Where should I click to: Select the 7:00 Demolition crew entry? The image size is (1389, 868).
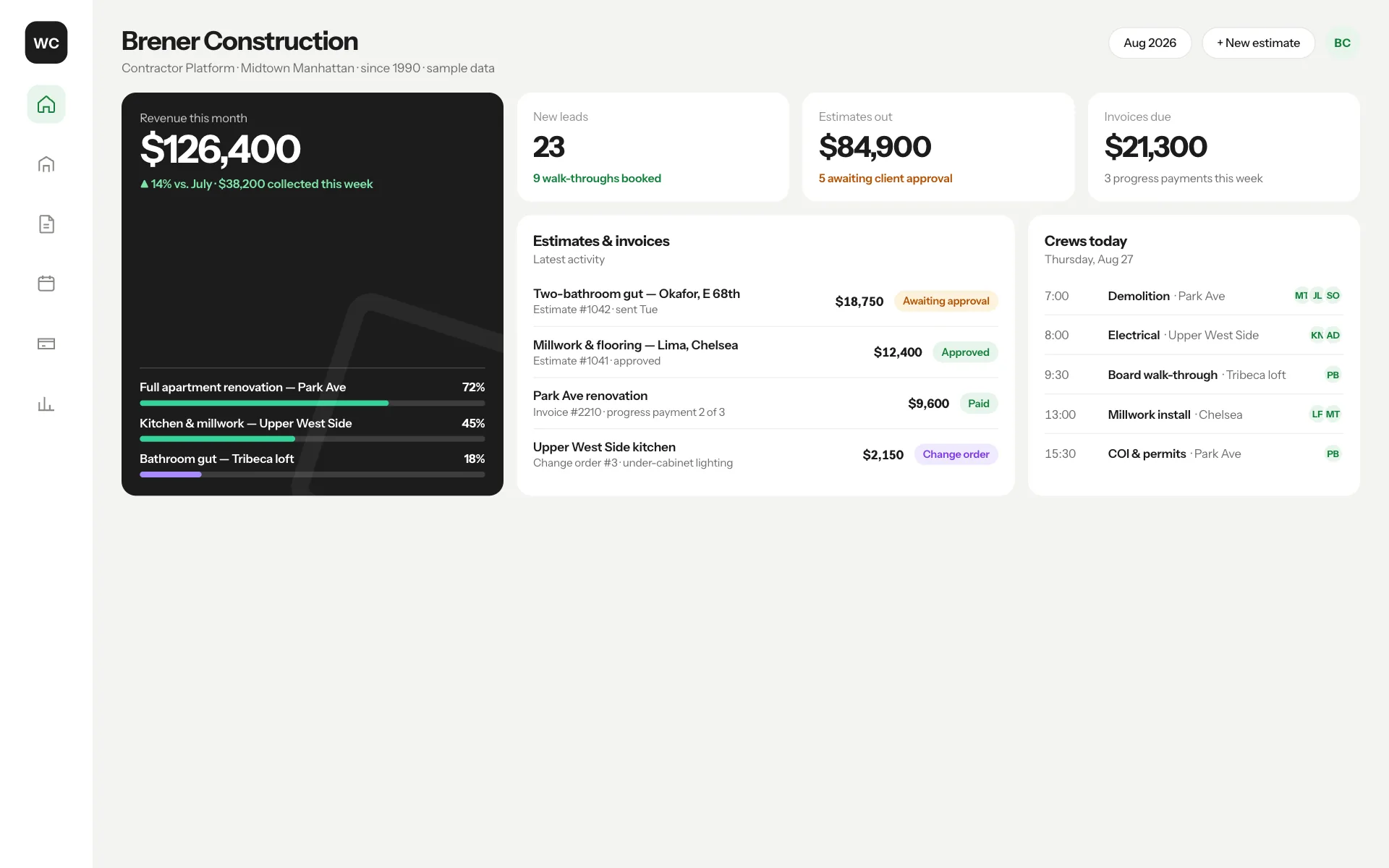1193,296
